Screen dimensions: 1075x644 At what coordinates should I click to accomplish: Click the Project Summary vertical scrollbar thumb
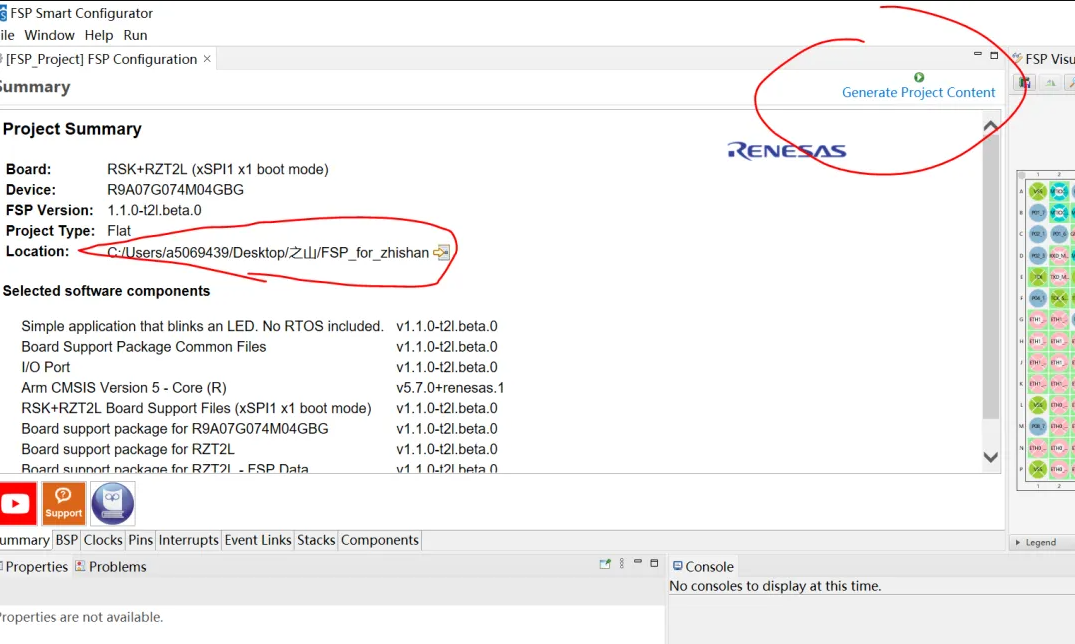tap(991, 278)
